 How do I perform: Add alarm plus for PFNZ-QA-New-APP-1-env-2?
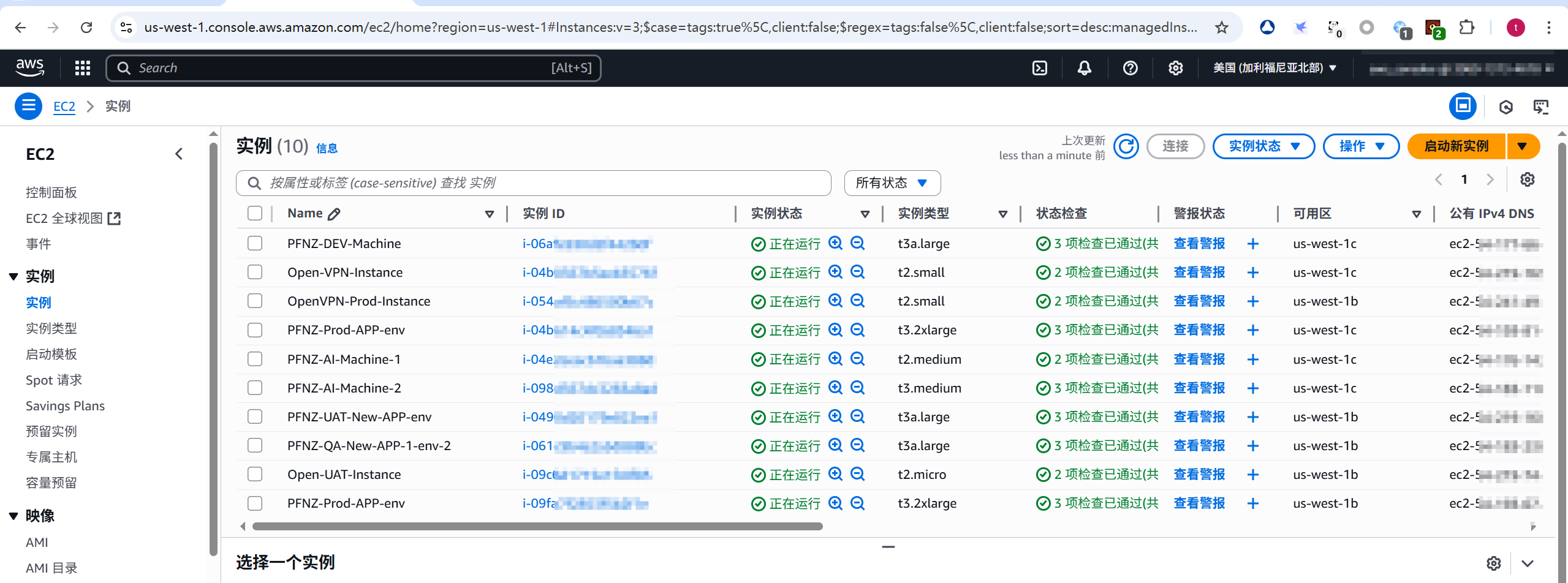[x=1253, y=446]
